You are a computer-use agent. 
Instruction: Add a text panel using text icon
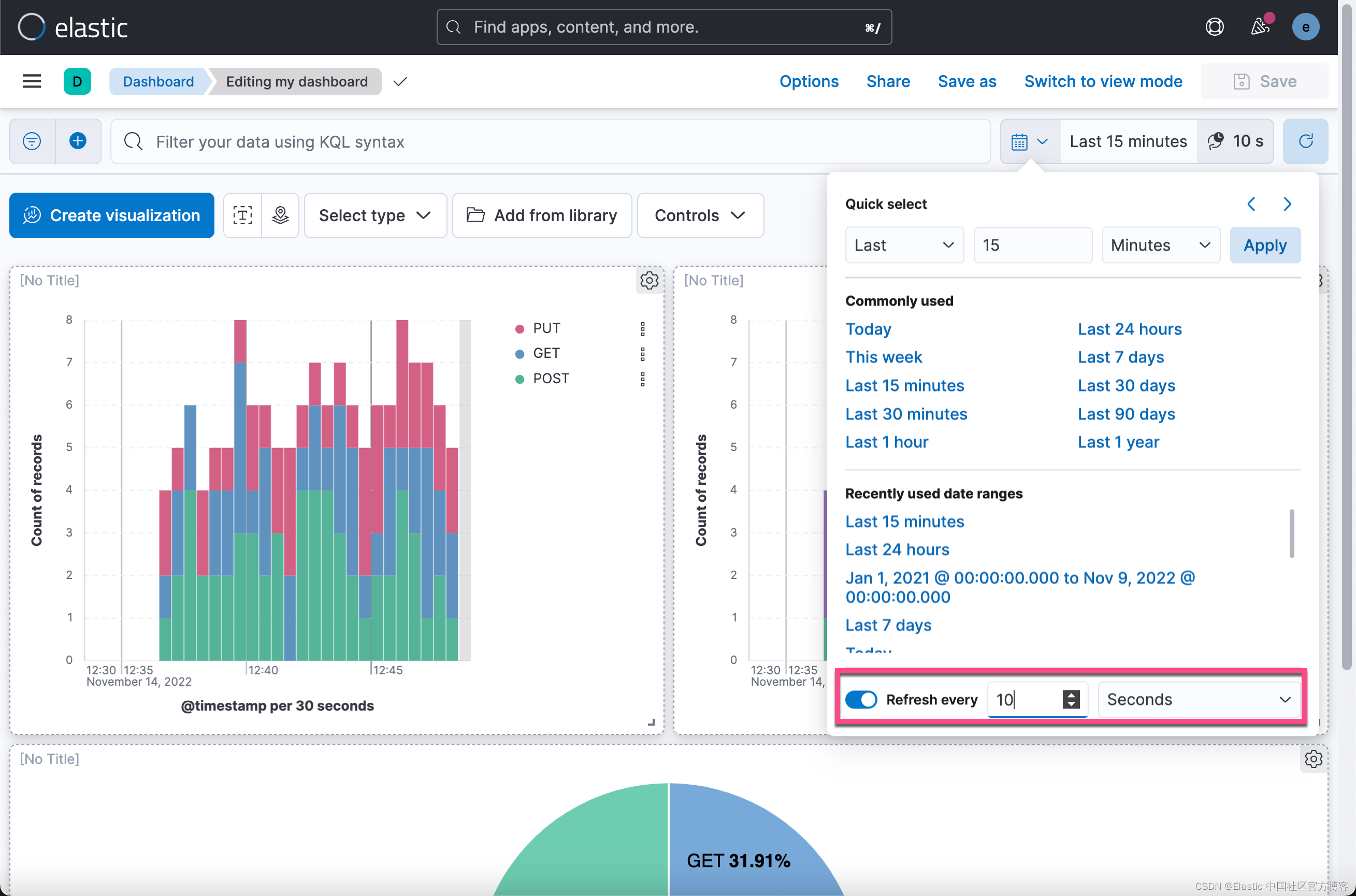pyautogui.click(x=242, y=215)
